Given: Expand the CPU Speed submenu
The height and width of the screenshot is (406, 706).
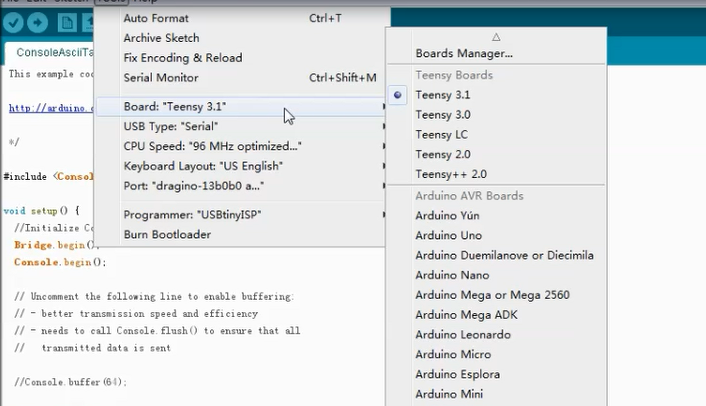Looking at the screenshot, I should (x=241, y=146).
